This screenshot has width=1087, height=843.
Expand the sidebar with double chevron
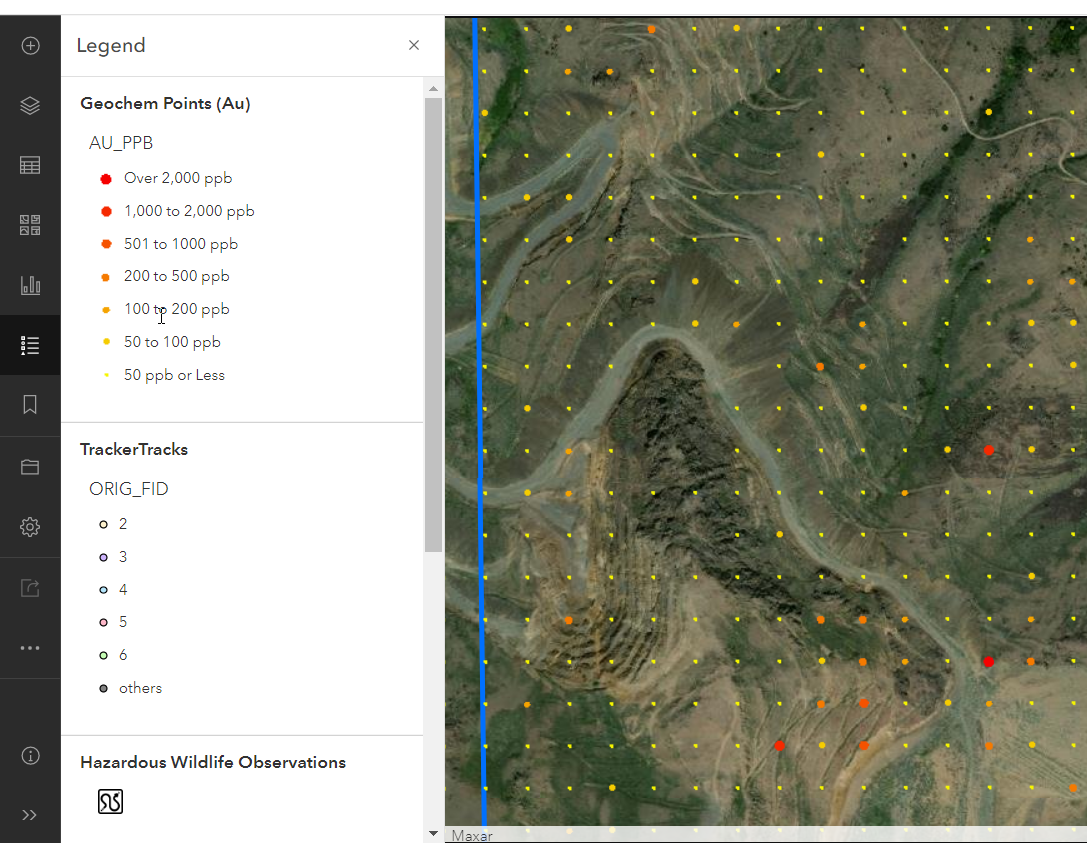[30, 814]
